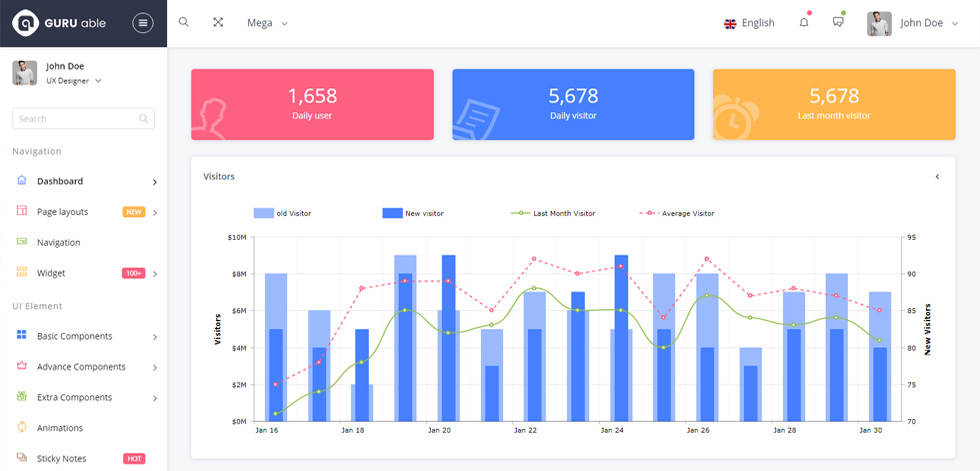Click the Jan 16 x-axis label
Viewport: 980px width, 471px height.
(267, 430)
